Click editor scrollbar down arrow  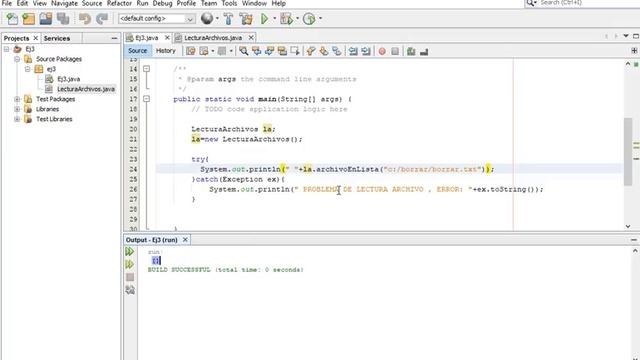point(628,226)
